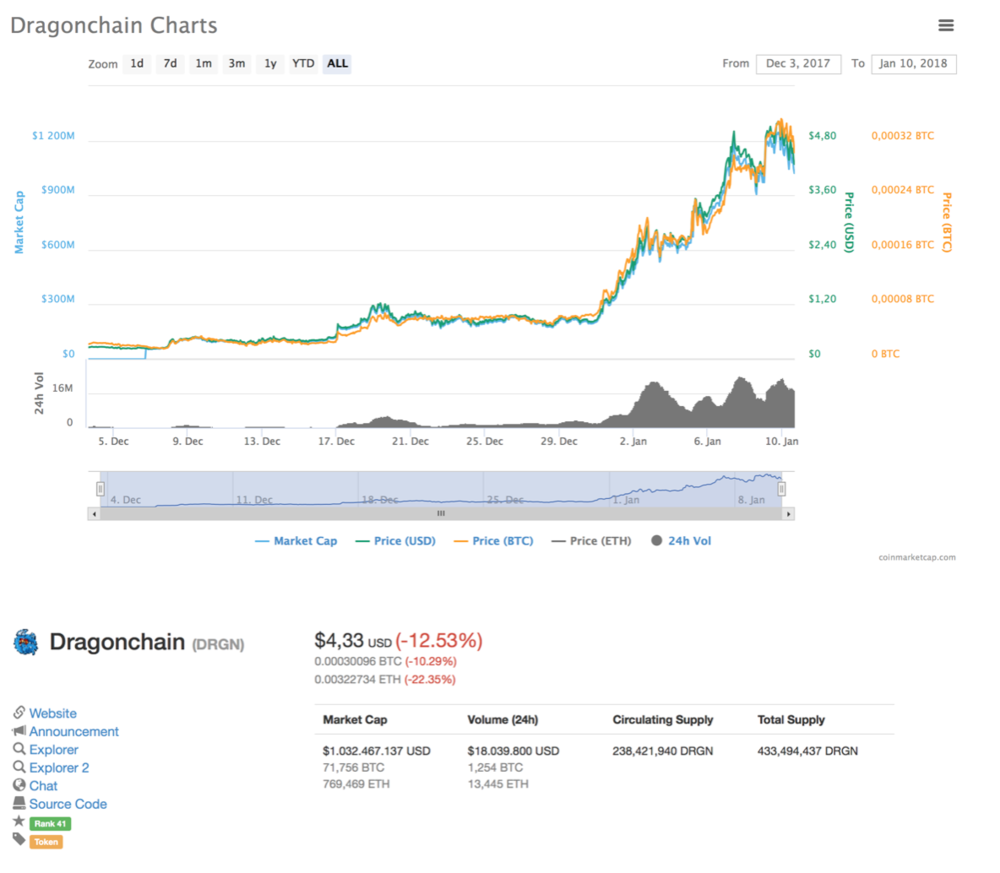Click the Market Cap column header
Screen dimensions: 1000x873
(355, 719)
